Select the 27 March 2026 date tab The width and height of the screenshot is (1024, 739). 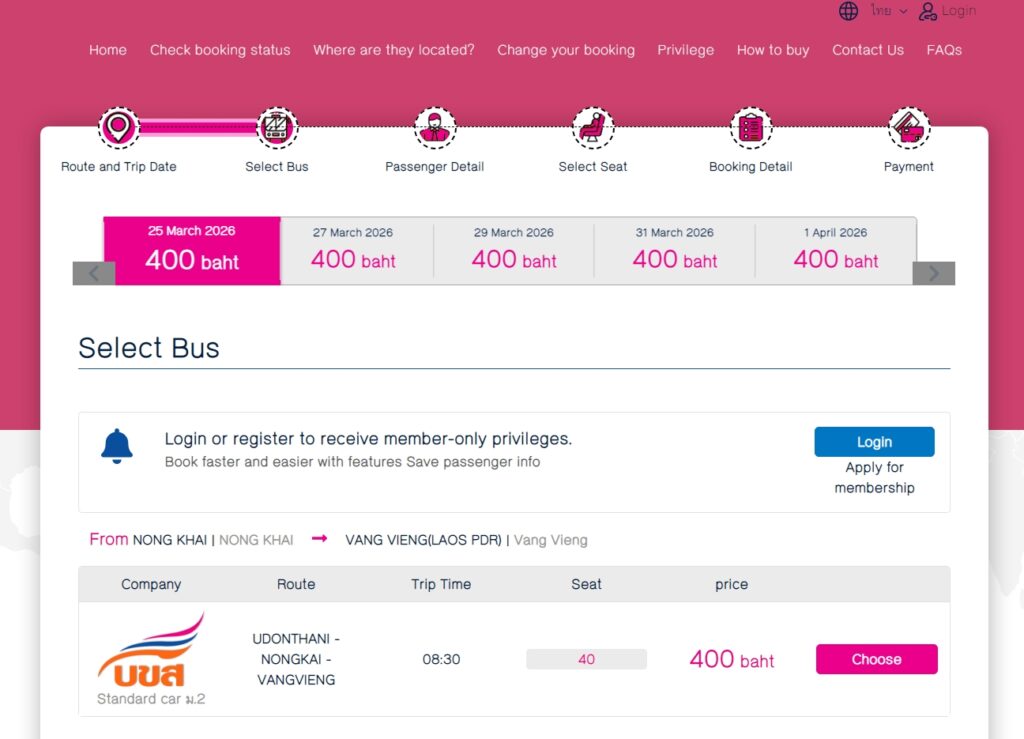353,251
